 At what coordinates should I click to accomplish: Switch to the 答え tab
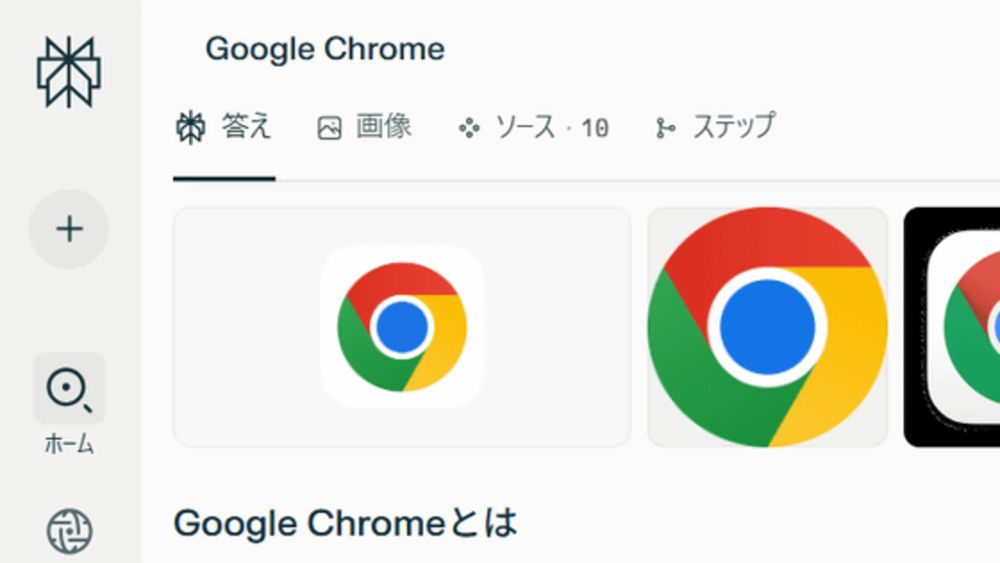click(x=224, y=127)
